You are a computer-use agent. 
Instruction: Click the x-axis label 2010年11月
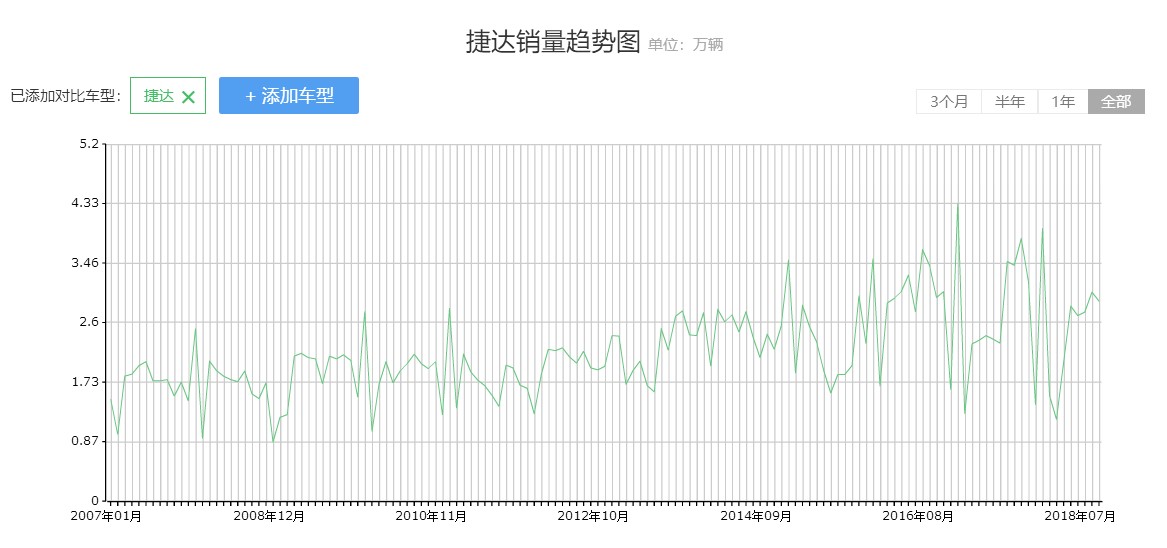tap(431, 516)
